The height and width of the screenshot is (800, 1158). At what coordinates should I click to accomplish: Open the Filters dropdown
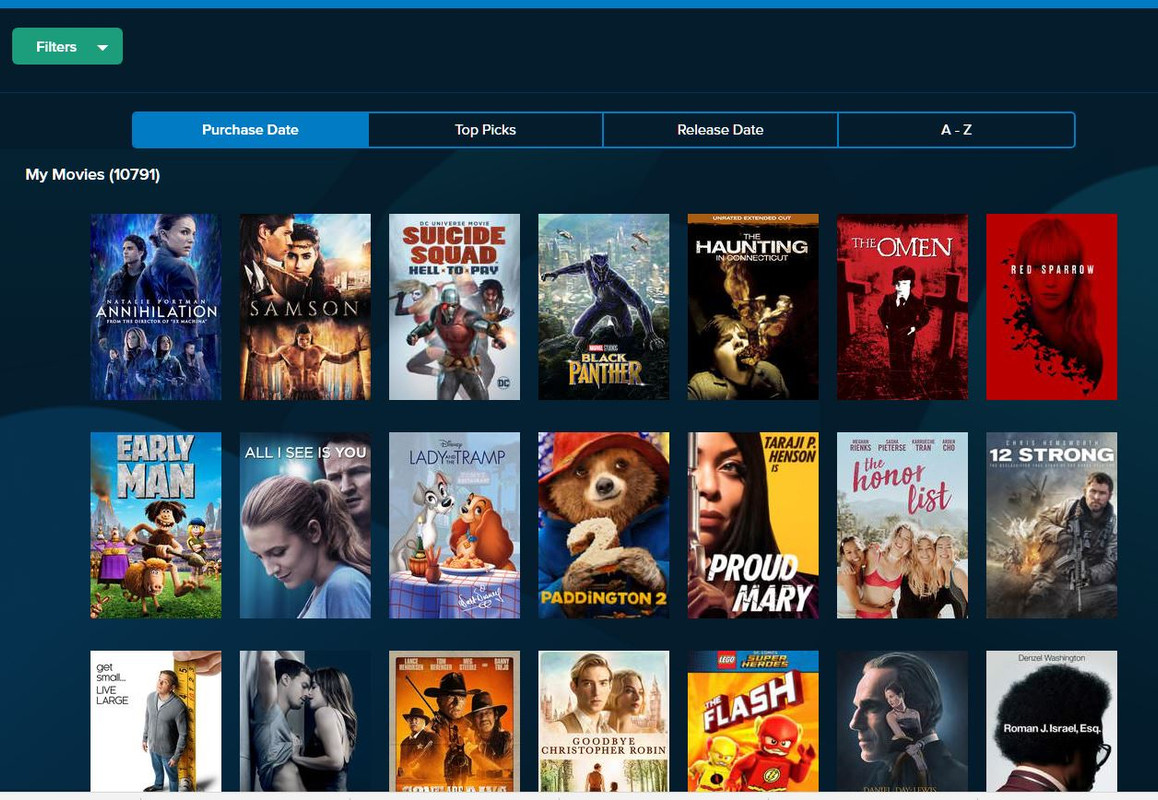pos(67,47)
